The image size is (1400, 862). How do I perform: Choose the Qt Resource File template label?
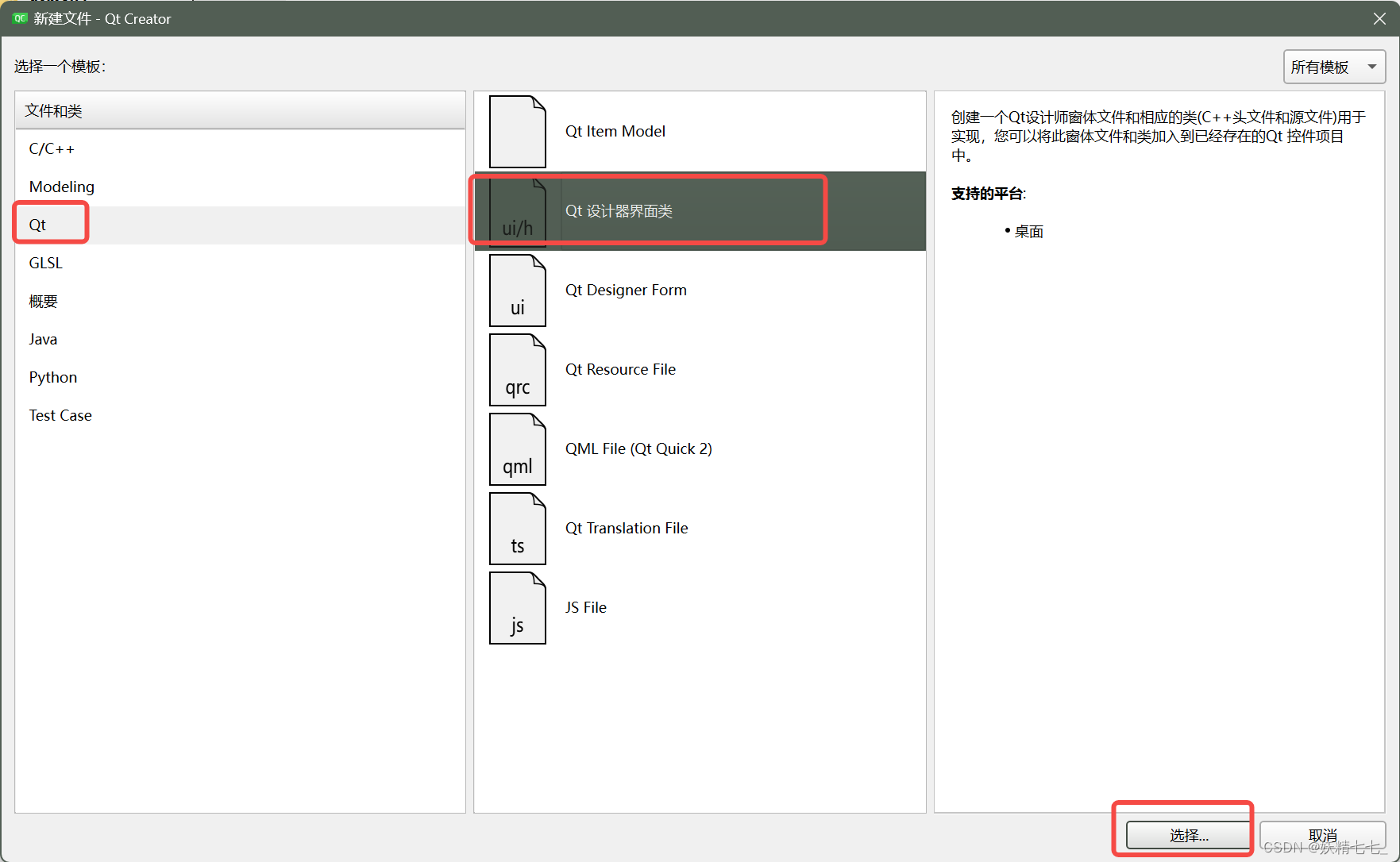620,369
